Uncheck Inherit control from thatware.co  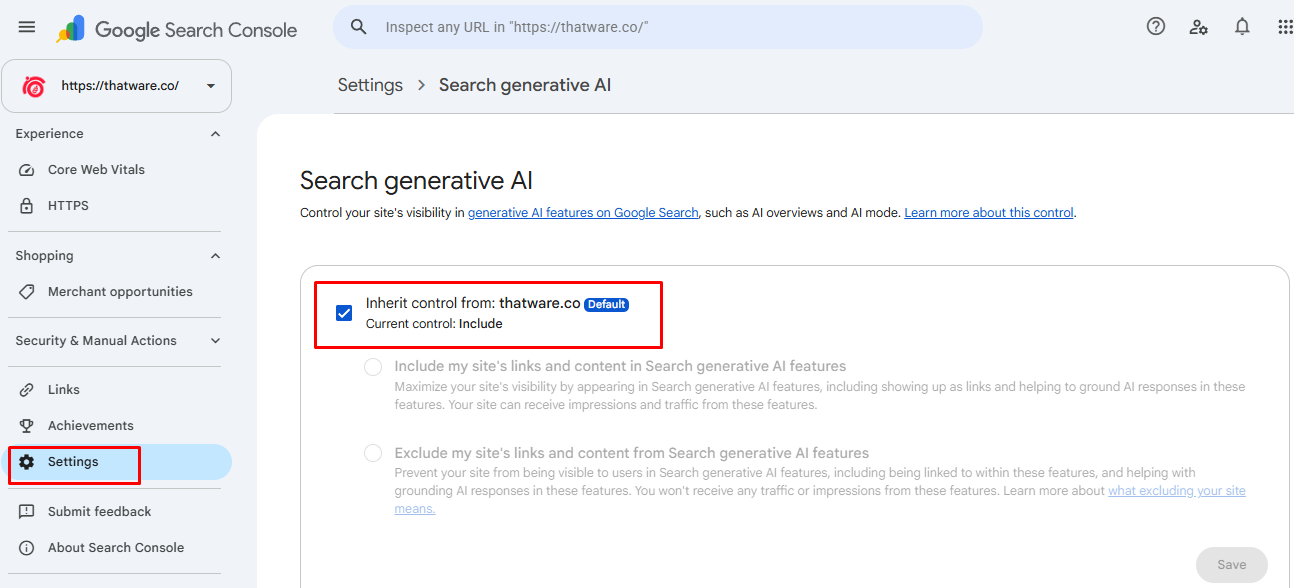[x=344, y=313]
